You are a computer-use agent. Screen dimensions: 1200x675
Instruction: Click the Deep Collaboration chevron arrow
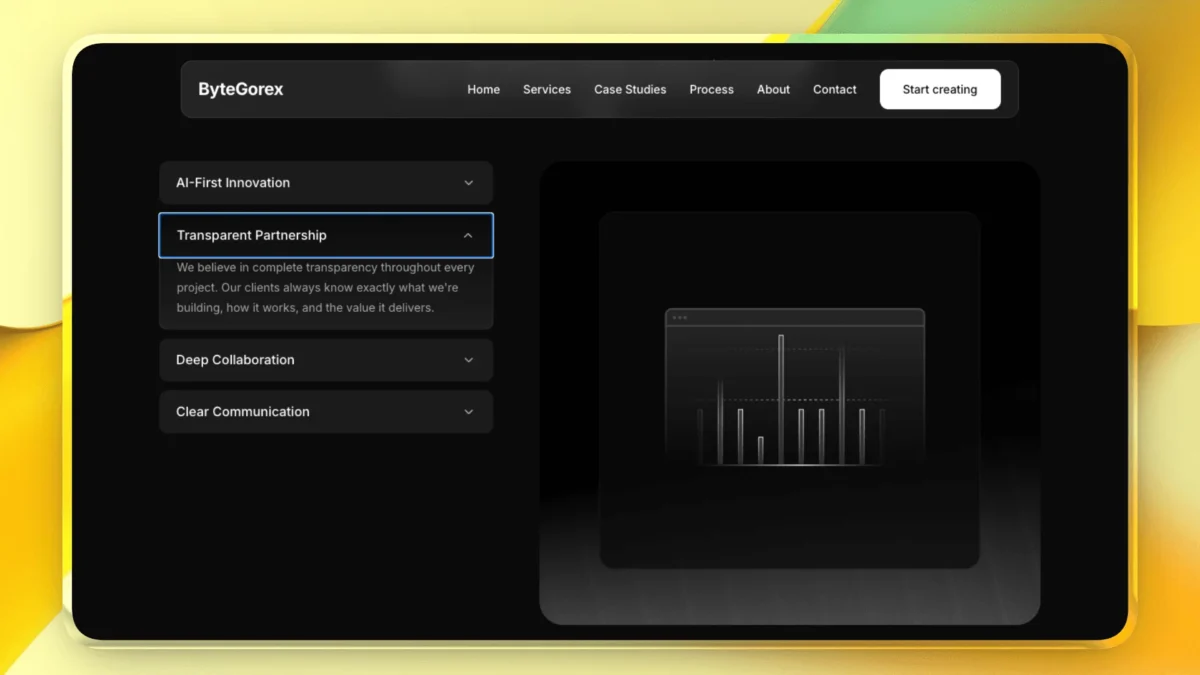[469, 360]
